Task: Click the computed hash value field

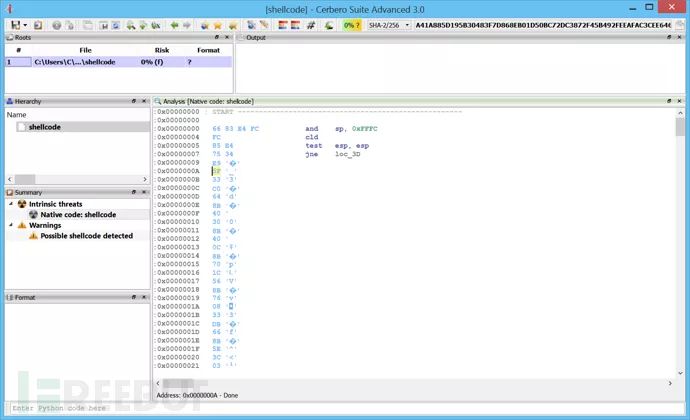Action: (x=545, y=24)
